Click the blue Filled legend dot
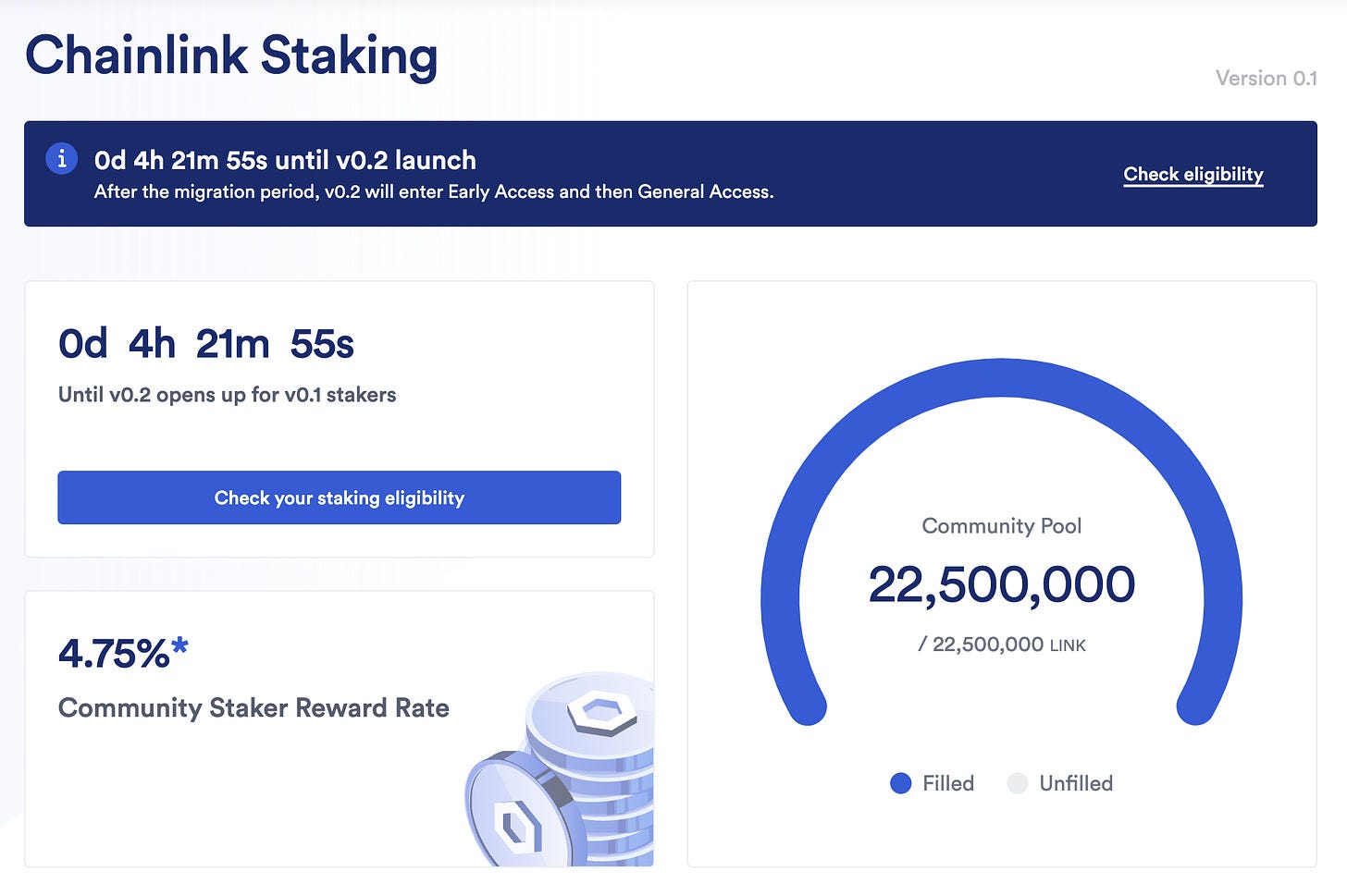 click(x=900, y=783)
